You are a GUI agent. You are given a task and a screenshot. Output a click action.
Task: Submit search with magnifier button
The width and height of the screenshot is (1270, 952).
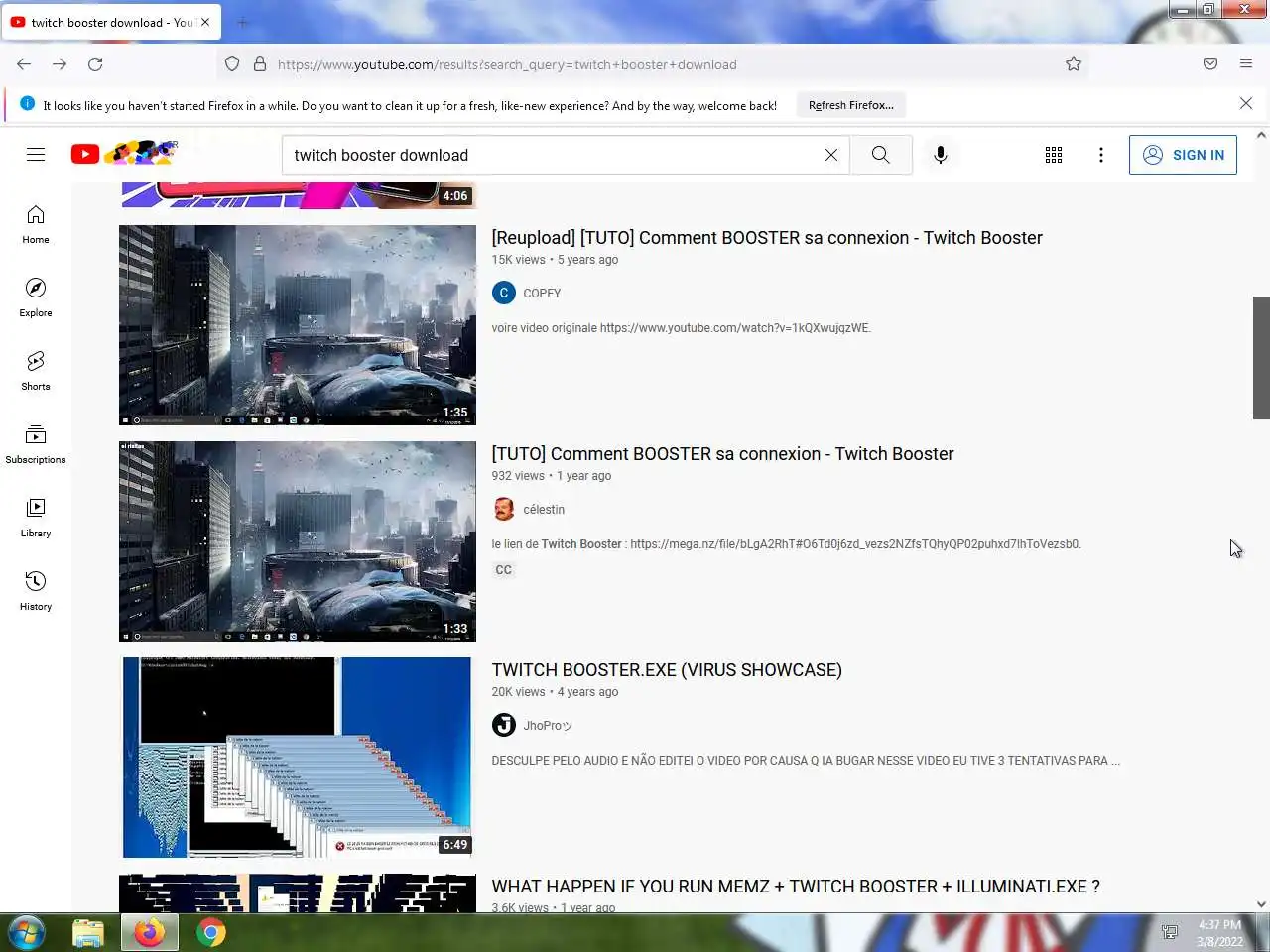pyautogui.click(x=881, y=155)
